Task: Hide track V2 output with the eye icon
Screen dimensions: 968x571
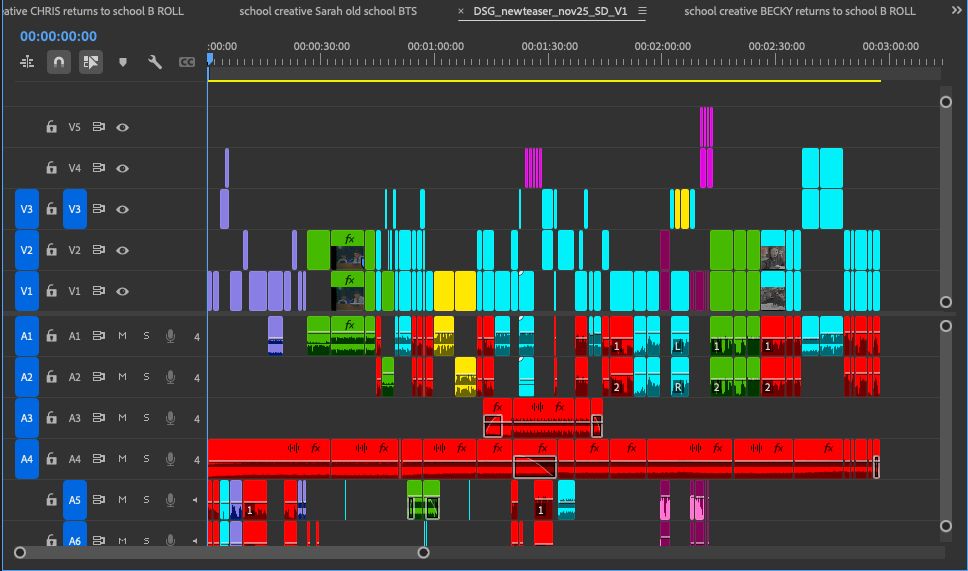Action: point(122,250)
